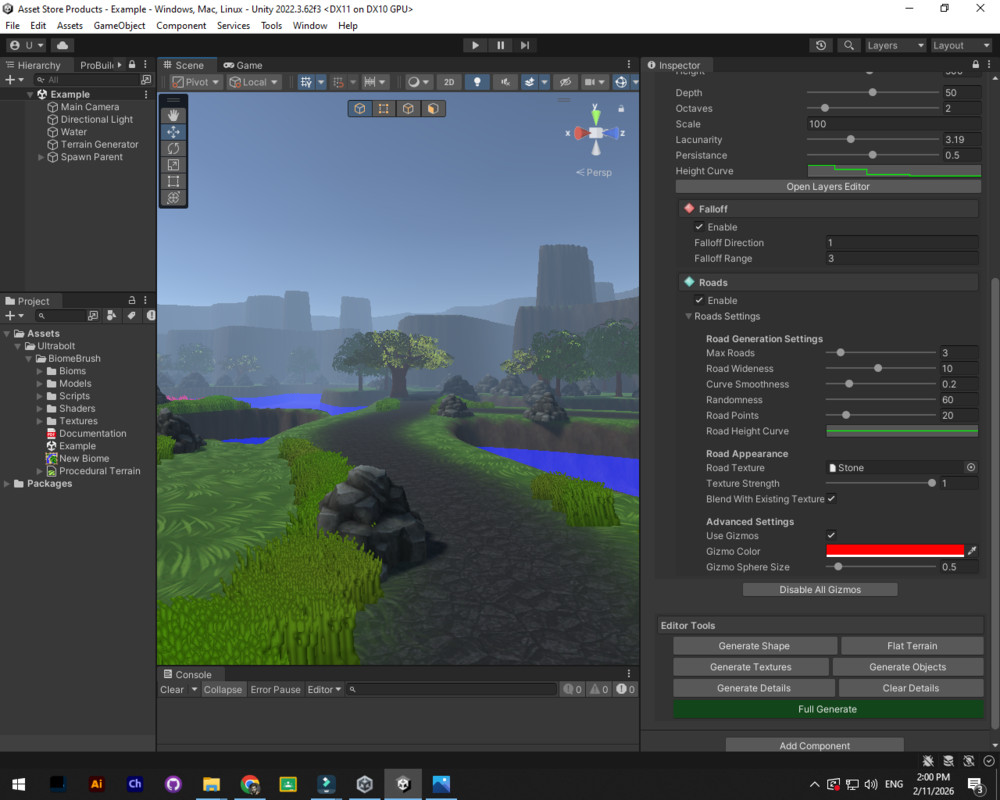Toggle scene audio mute icon

click(505, 82)
